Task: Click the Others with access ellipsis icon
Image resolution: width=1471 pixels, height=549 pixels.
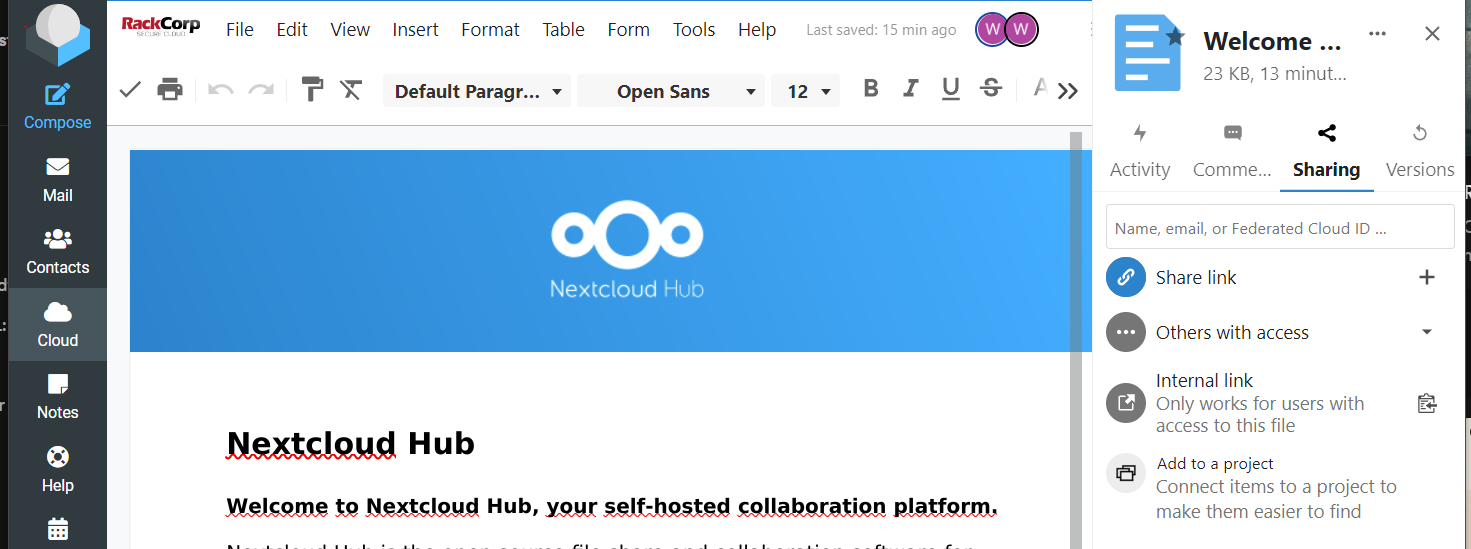Action: [x=1126, y=332]
